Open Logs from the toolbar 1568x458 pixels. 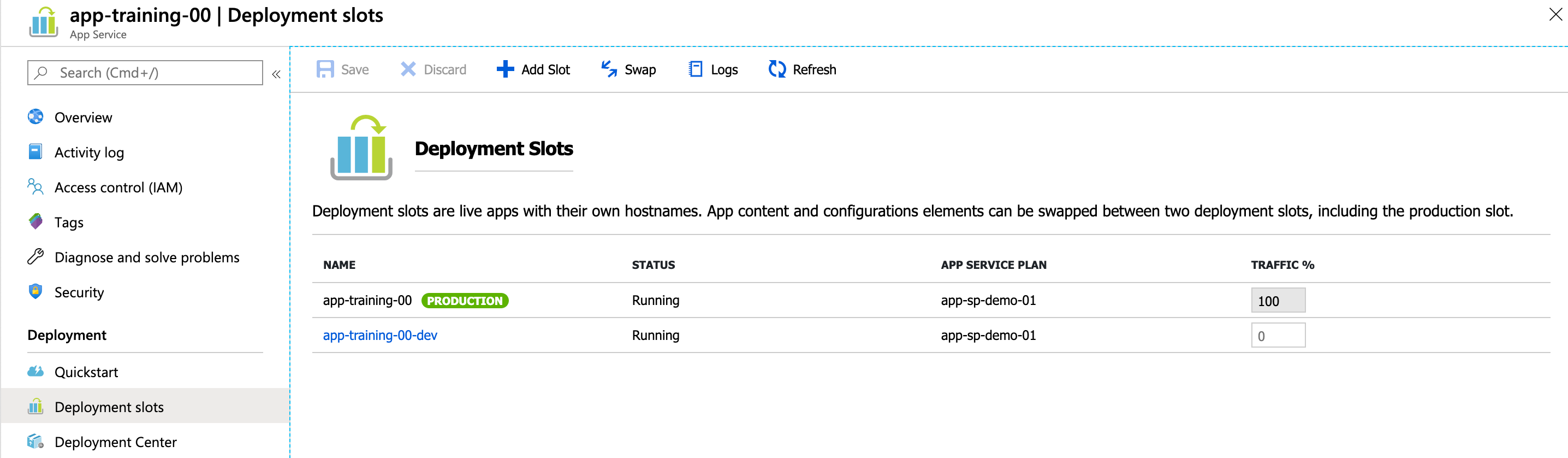tap(713, 69)
